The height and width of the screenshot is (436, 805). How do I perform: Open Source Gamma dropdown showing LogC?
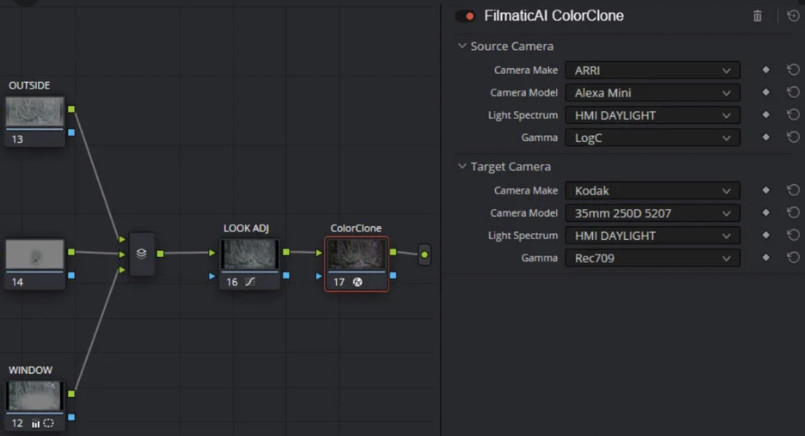coord(653,138)
